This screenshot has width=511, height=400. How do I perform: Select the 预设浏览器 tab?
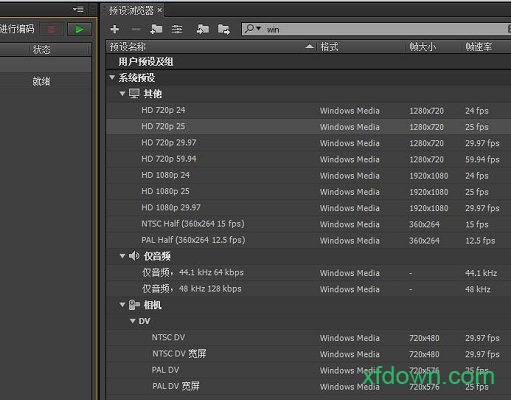[x=131, y=11]
